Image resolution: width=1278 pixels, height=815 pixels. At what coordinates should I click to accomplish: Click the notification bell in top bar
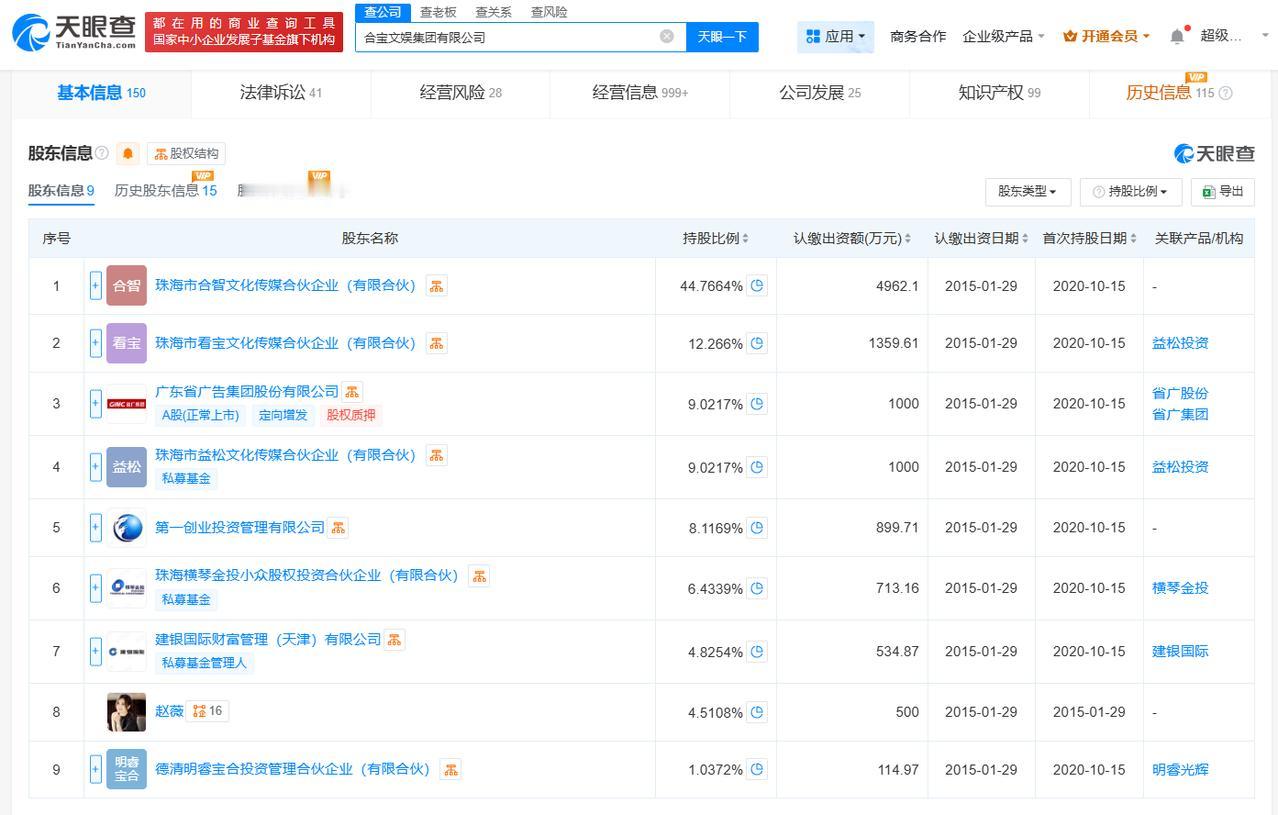pos(1177,37)
